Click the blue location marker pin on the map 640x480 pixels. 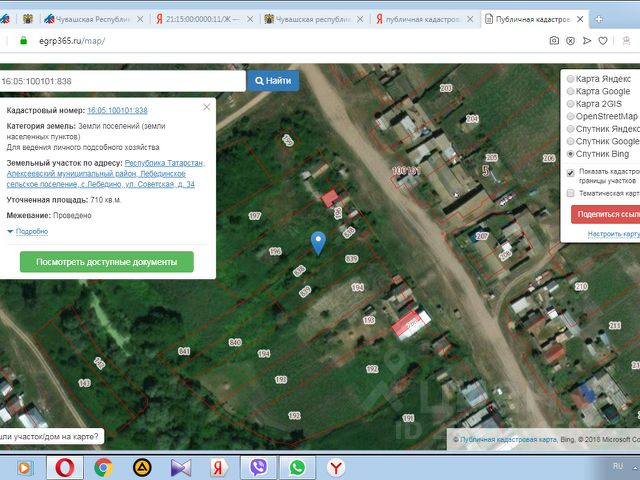(x=318, y=243)
